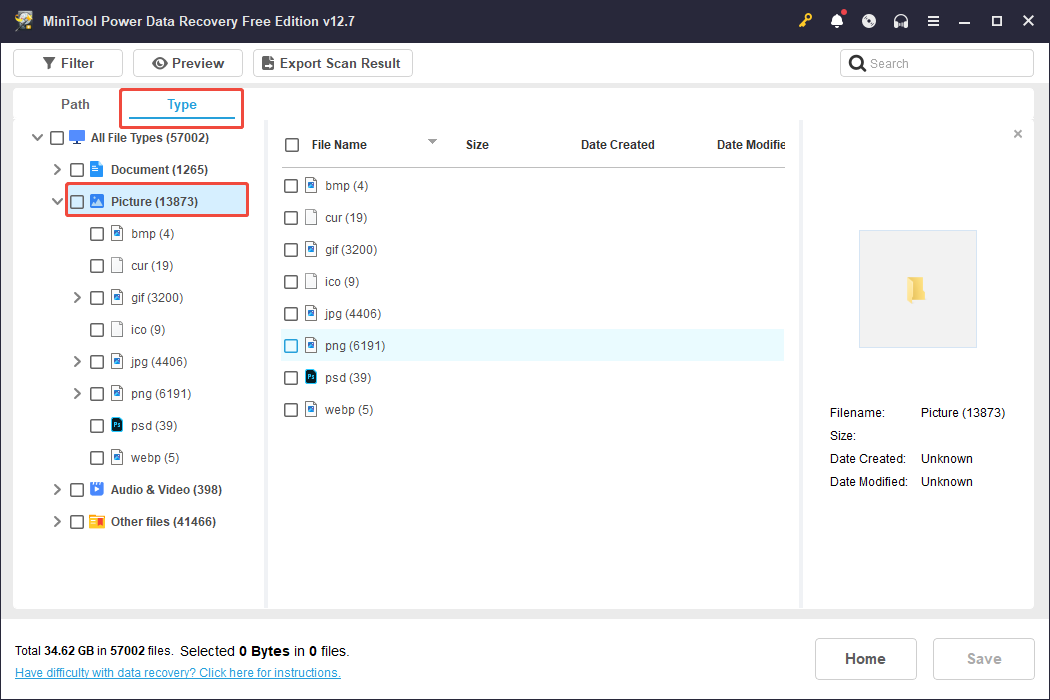The width and height of the screenshot is (1050, 700).
Task: Select the Picture (13873) checkbox in sidebar
Action: click(77, 200)
